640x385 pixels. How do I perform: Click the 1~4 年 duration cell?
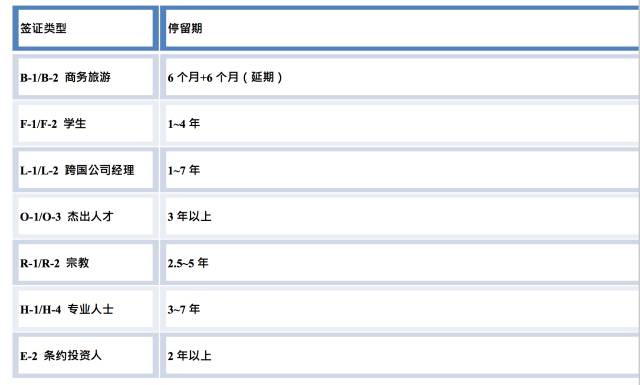(400, 123)
